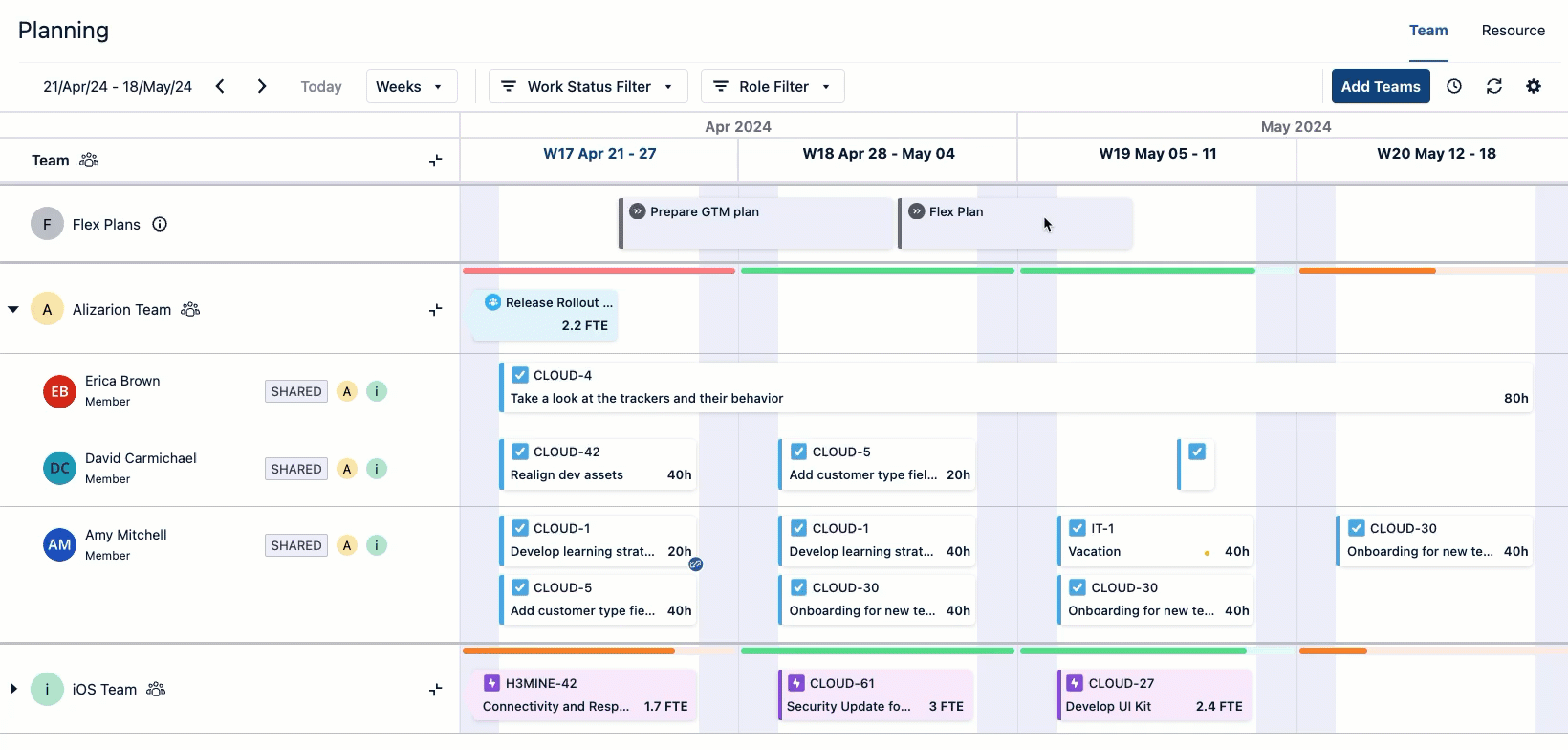The image size is (1568, 750).
Task: Click the iOS Team collapse-arrows icon
Action: [x=436, y=690]
